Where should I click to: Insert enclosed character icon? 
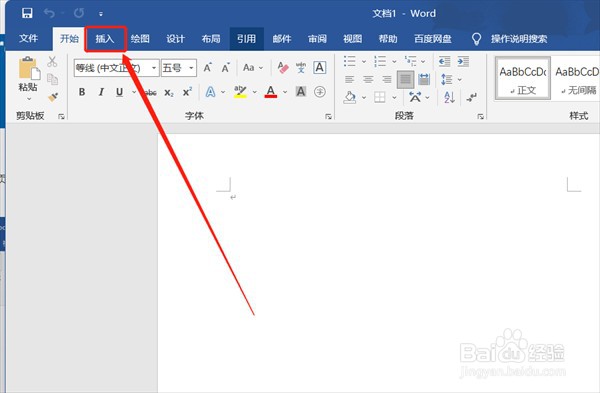[x=320, y=92]
